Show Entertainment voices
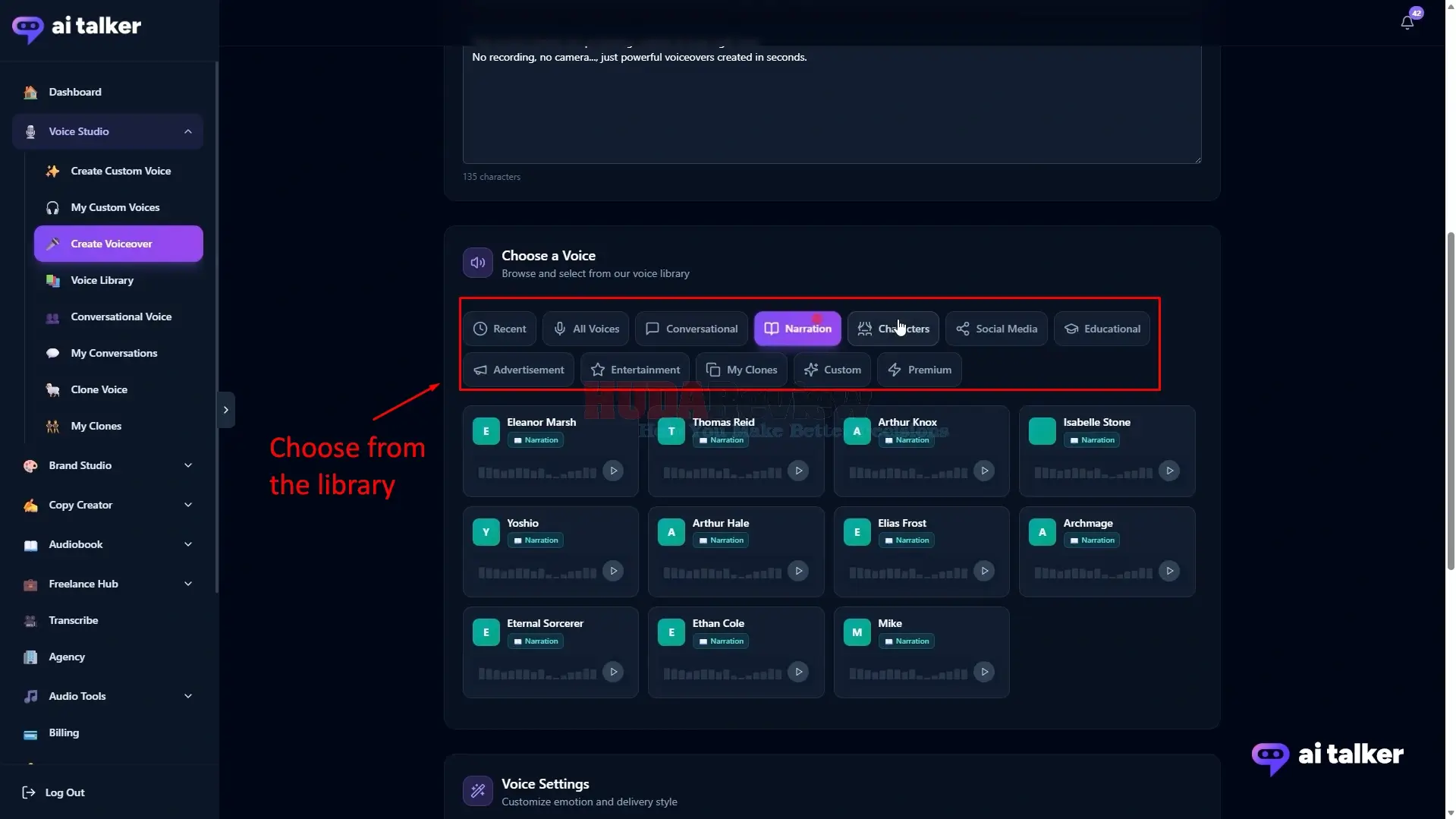1456x819 pixels. pyautogui.click(x=635, y=370)
